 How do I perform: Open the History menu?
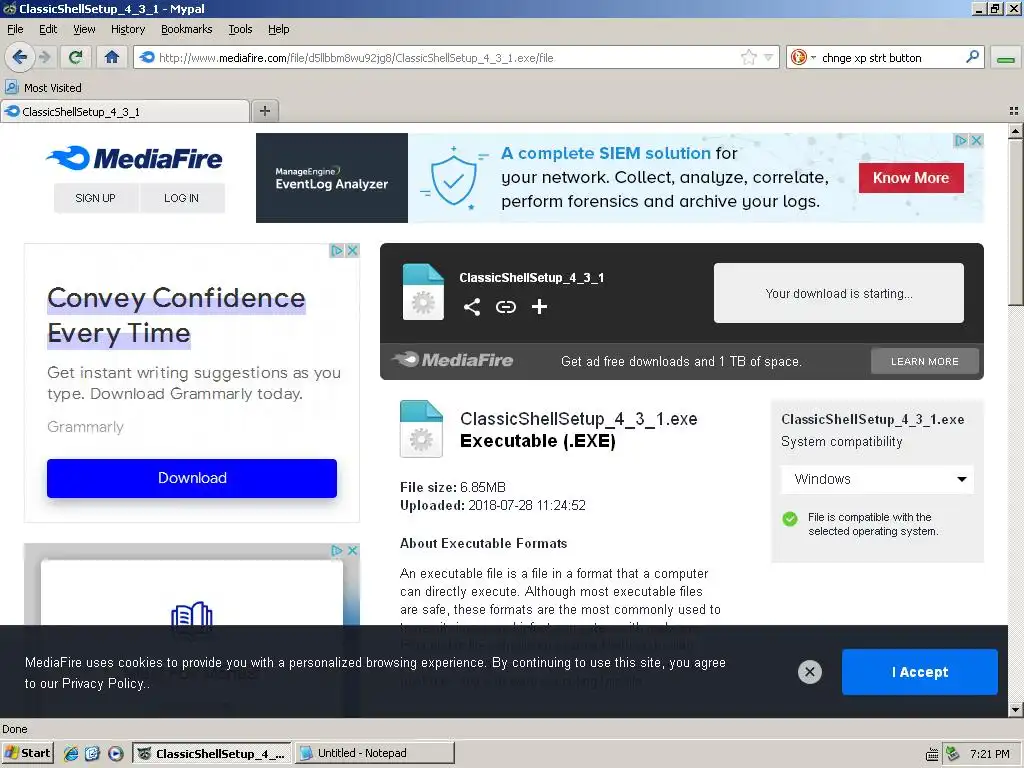coord(128,29)
